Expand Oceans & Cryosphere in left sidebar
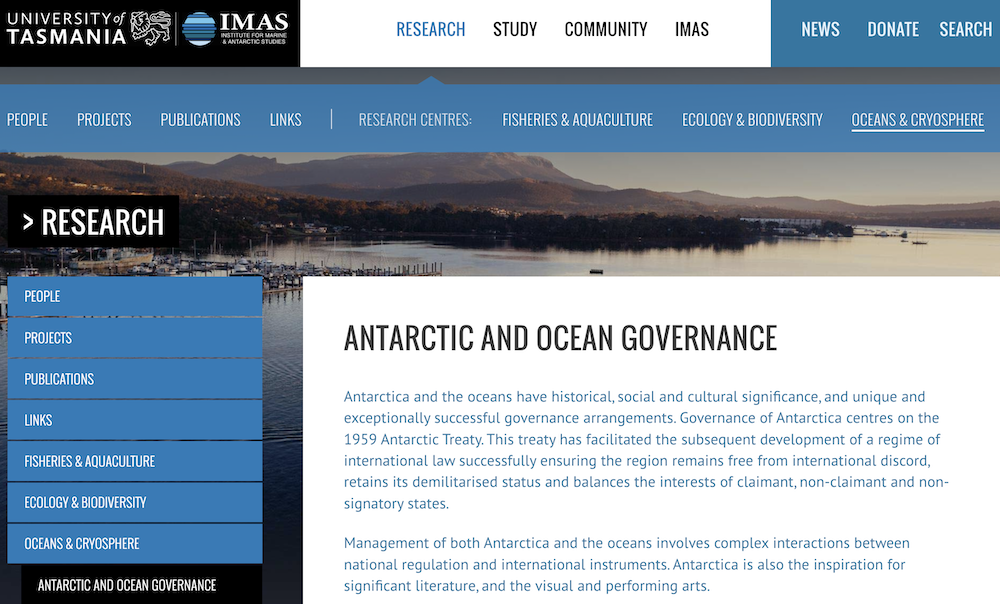The width and height of the screenshot is (1000, 604). click(134, 543)
